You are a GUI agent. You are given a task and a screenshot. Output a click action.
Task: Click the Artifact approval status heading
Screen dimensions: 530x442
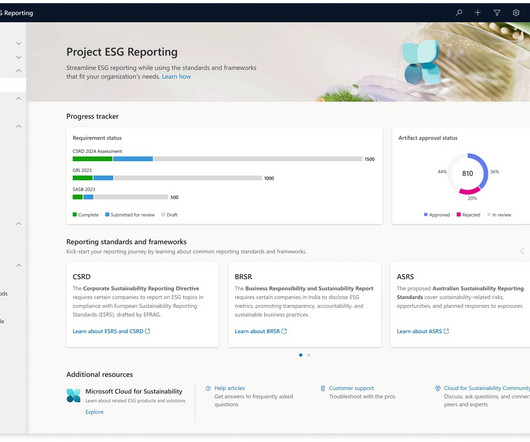coord(428,138)
